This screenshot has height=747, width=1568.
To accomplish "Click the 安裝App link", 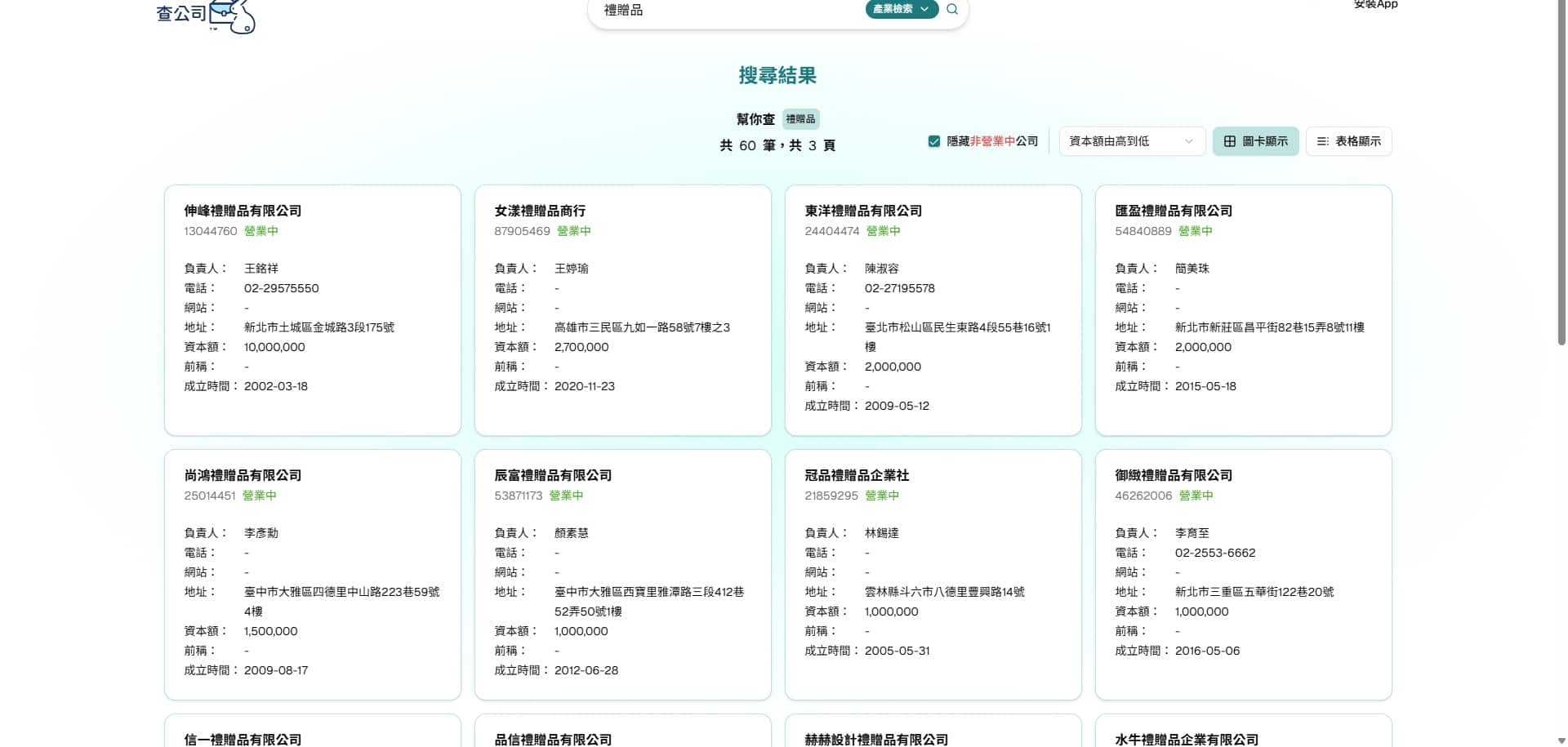I will pos(1375,4).
